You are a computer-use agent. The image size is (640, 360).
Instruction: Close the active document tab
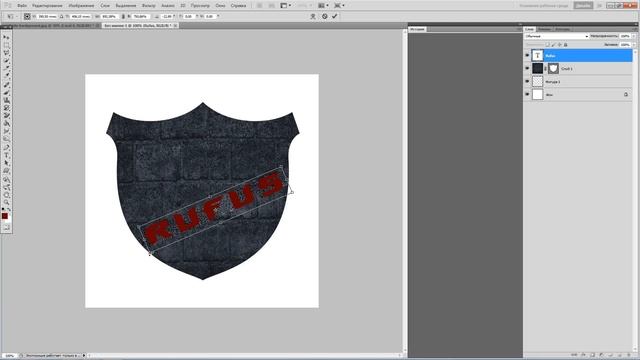[175, 25]
